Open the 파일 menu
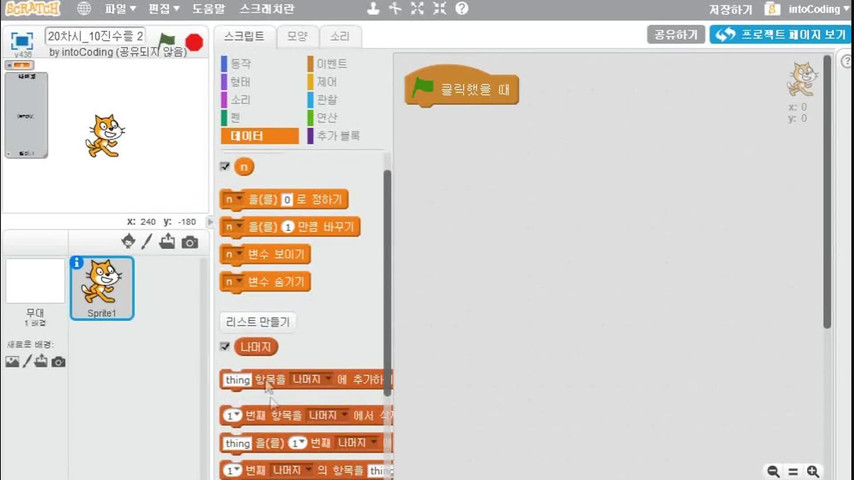Viewport: 854px width, 480px height. (120, 9)
